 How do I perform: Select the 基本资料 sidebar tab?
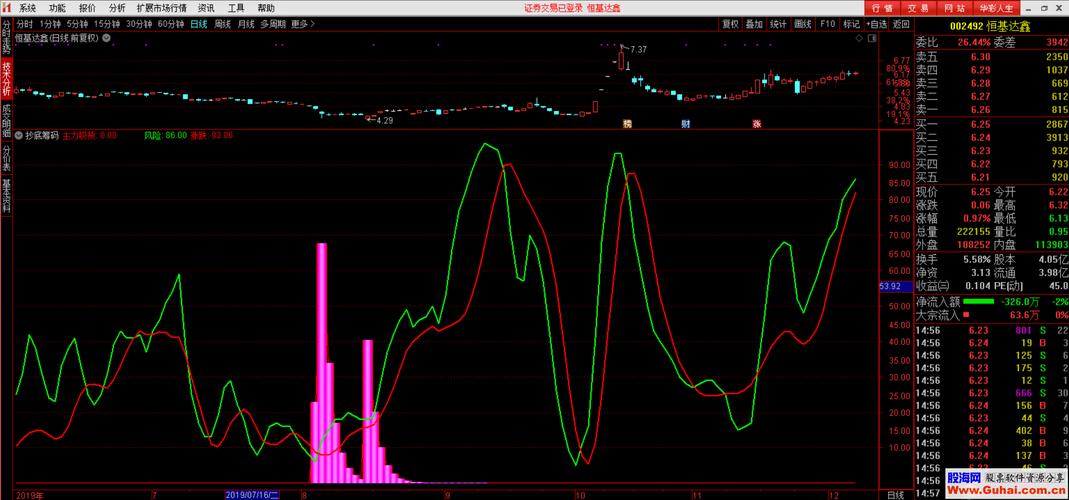[6, 196]
